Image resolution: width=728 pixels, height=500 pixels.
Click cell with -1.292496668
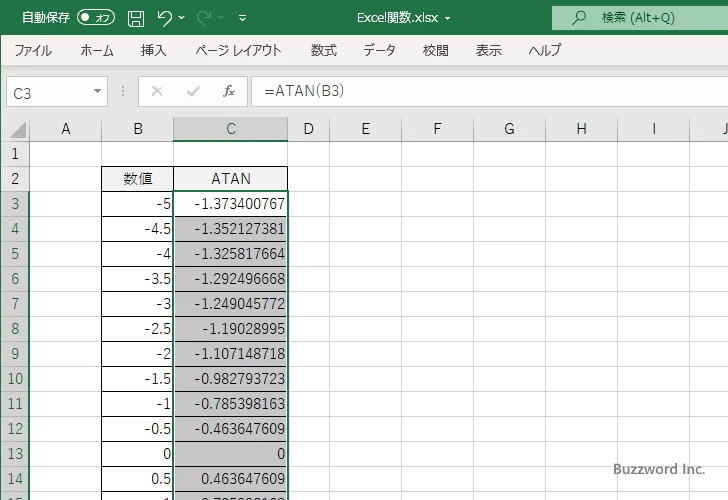[x=231, y=279]
